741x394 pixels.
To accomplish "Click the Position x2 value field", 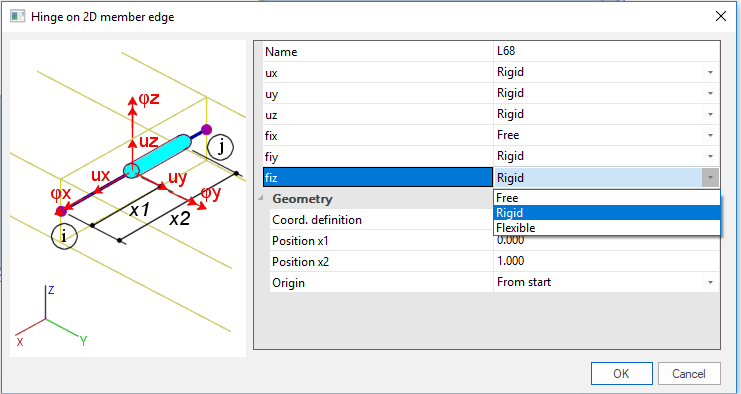I will pyautogui.click(x=606, y=261).
